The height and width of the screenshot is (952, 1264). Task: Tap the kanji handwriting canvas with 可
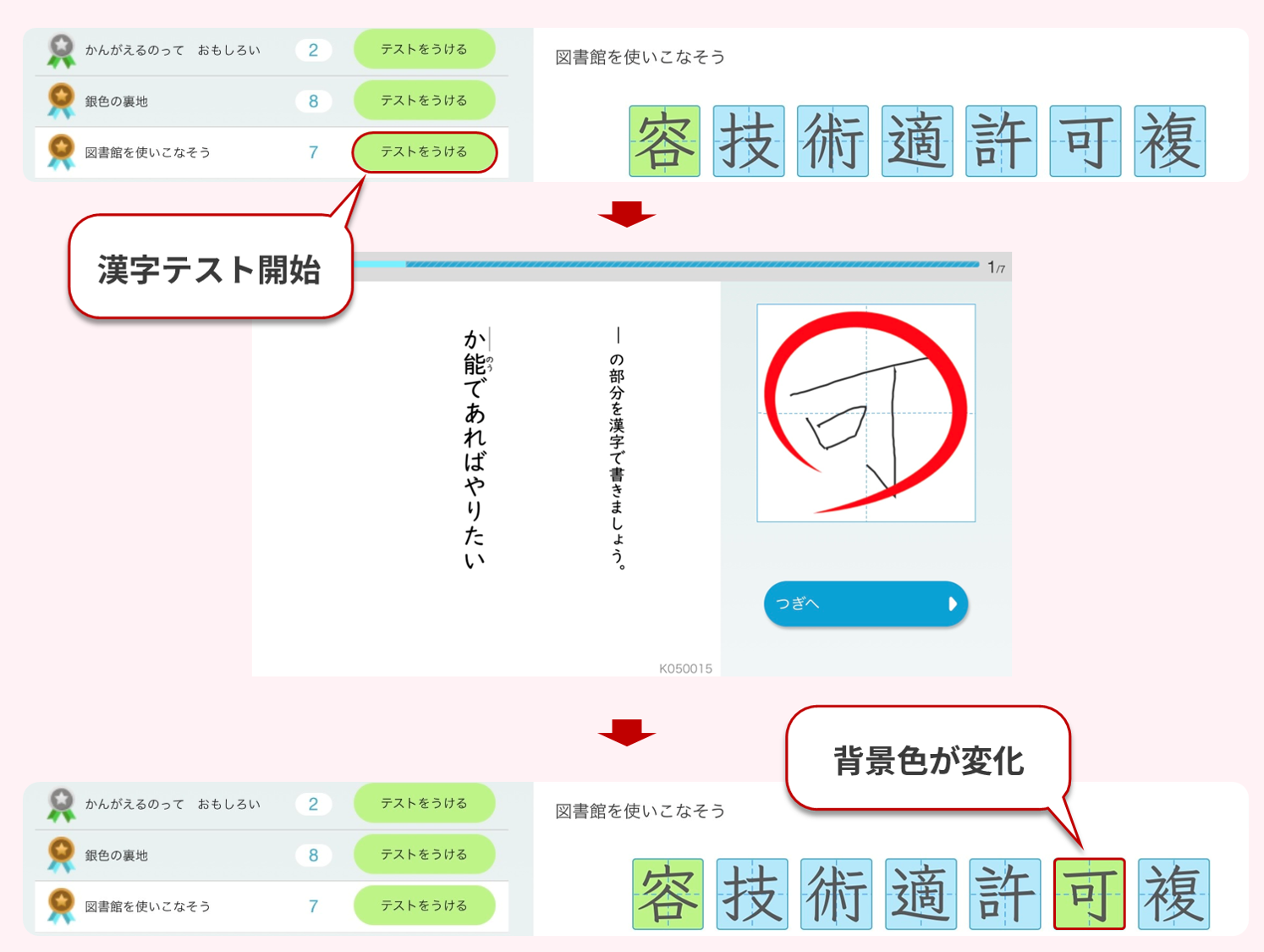(x=866, y=413)
